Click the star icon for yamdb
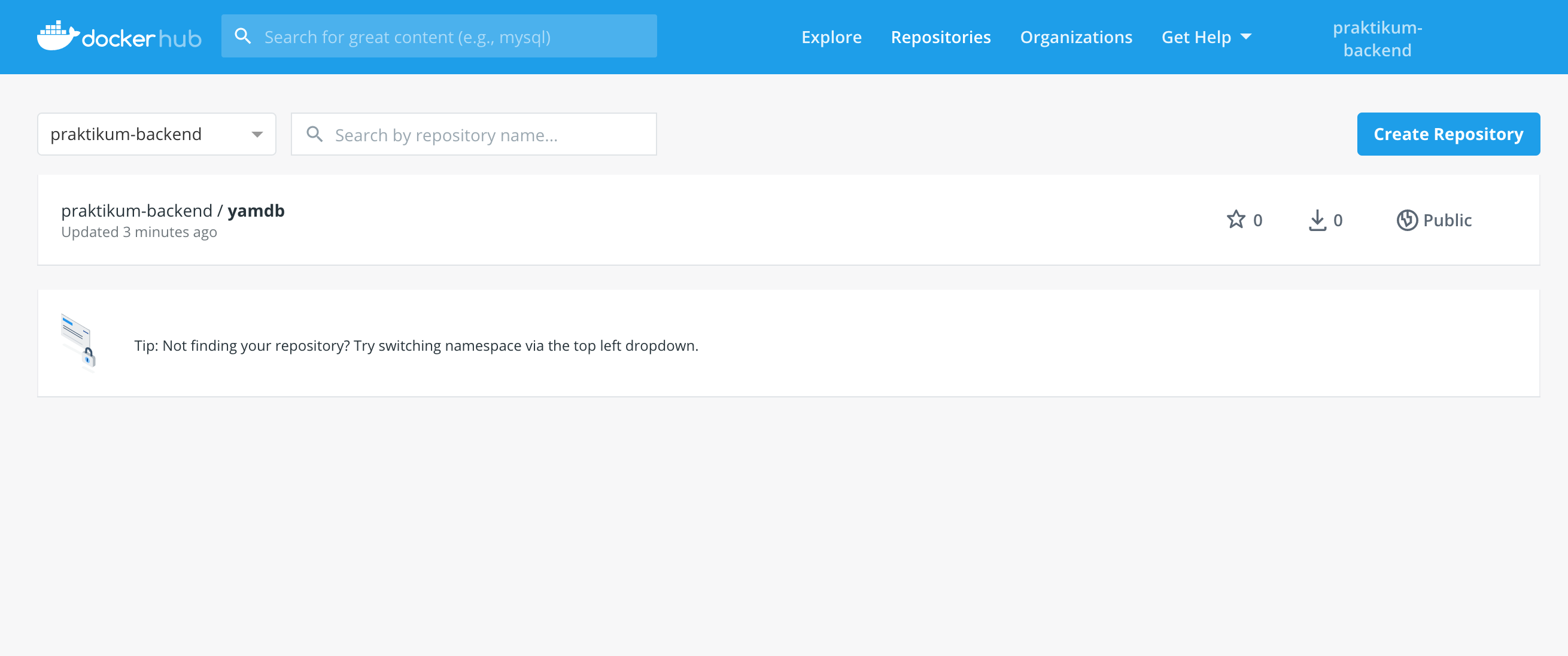Viewport: 1568px width, 656px height. pyautogui.click(x=1236, y=219)
